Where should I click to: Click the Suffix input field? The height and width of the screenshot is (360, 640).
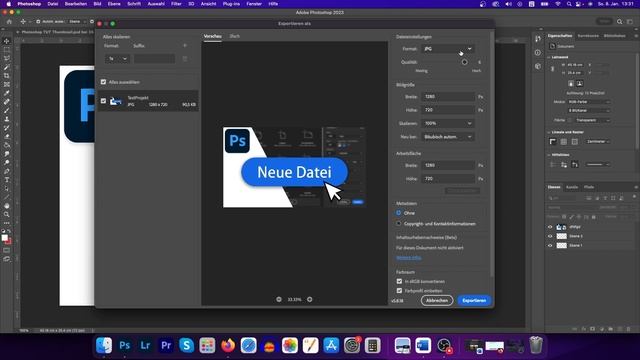pyautogui.click(x=154, y=59)
